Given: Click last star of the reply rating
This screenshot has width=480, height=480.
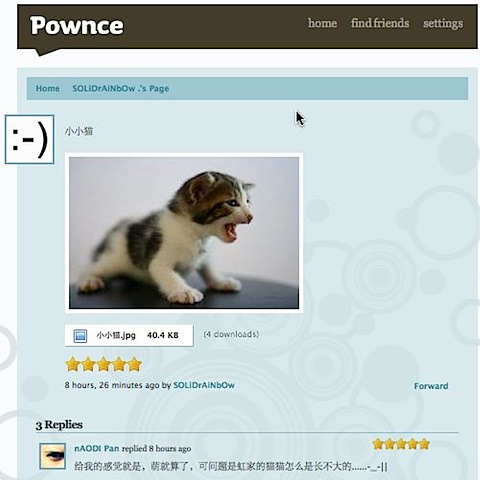Looking at the screenshot, I should pos(424,444).
